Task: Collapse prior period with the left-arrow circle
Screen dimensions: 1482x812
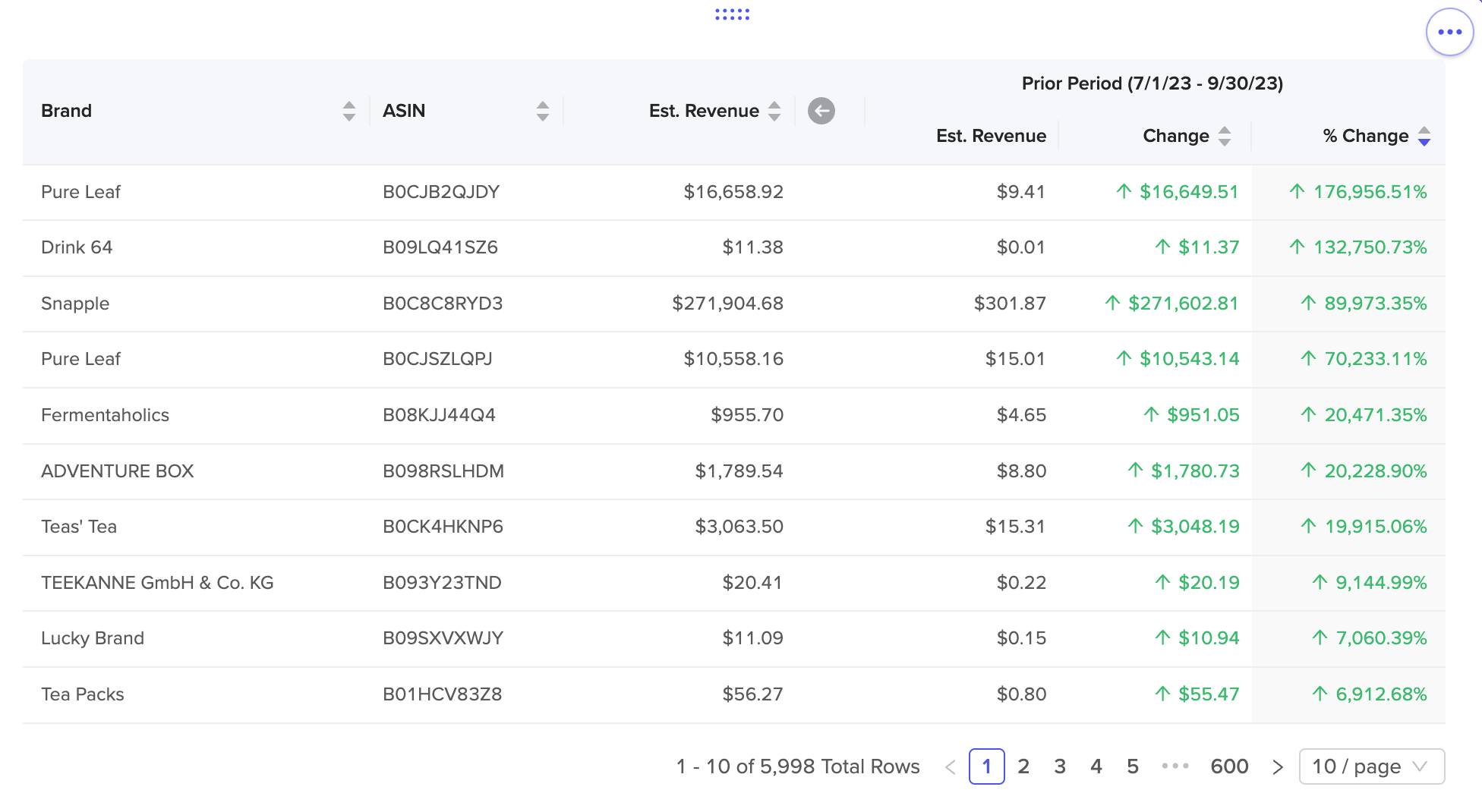Action: point(821,111)
